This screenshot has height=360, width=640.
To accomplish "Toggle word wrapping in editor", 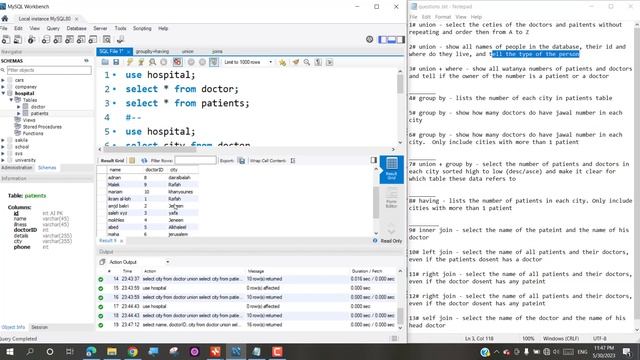I will 329,62.
